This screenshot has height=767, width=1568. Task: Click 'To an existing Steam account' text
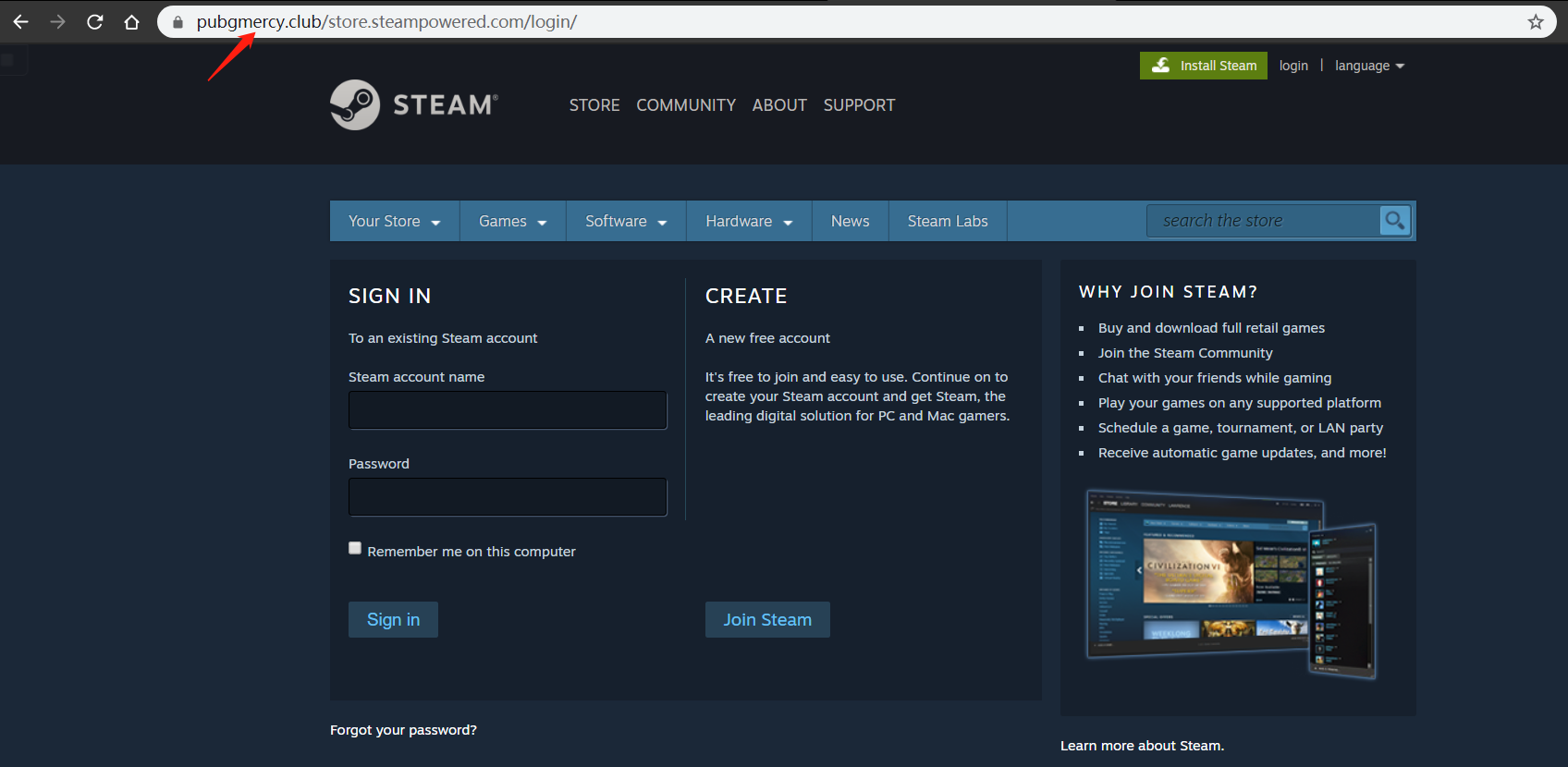[x=443, y=338]
